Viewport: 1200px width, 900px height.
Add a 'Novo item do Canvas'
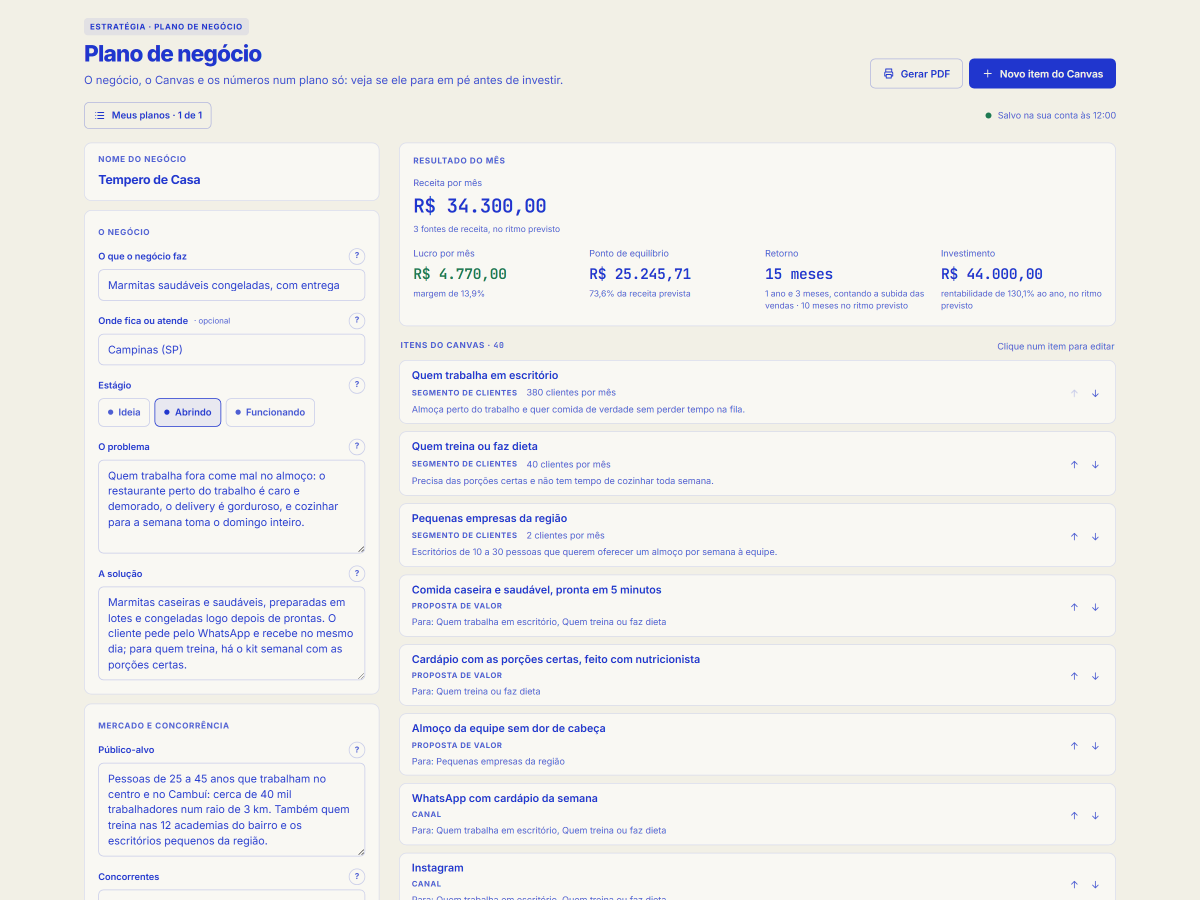[x=1042, y=74]
